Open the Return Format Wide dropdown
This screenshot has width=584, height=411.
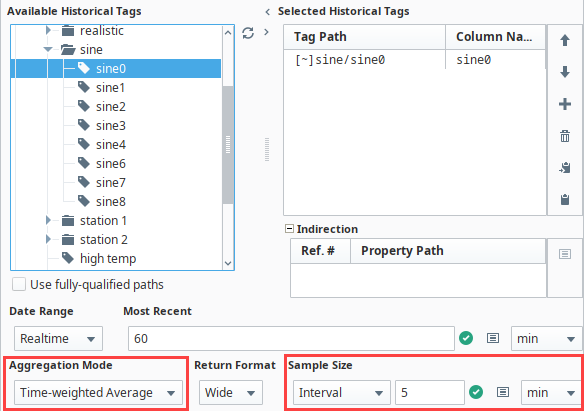tap(231, 392)
